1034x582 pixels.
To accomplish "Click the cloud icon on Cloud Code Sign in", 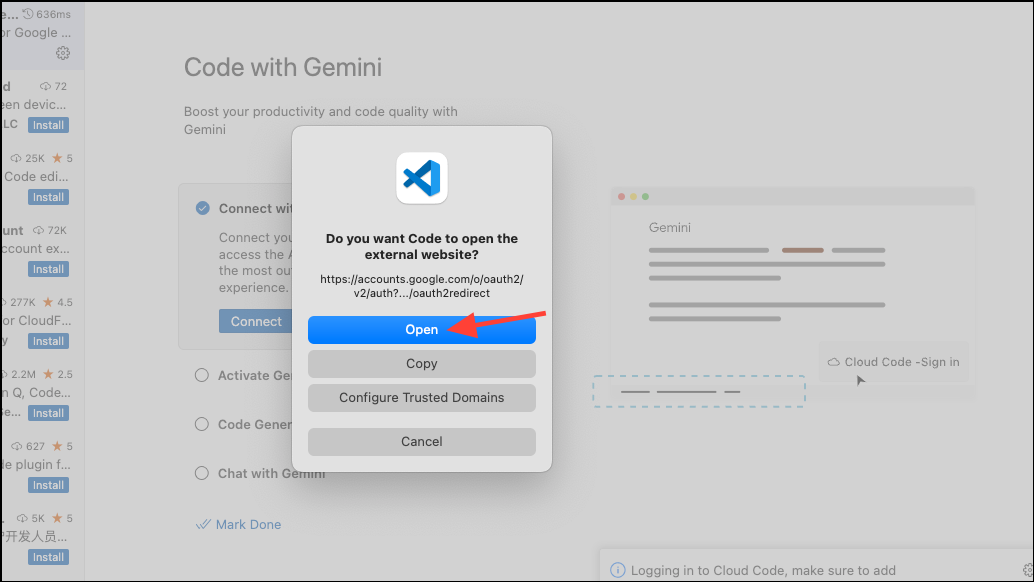I will [833, 362].
